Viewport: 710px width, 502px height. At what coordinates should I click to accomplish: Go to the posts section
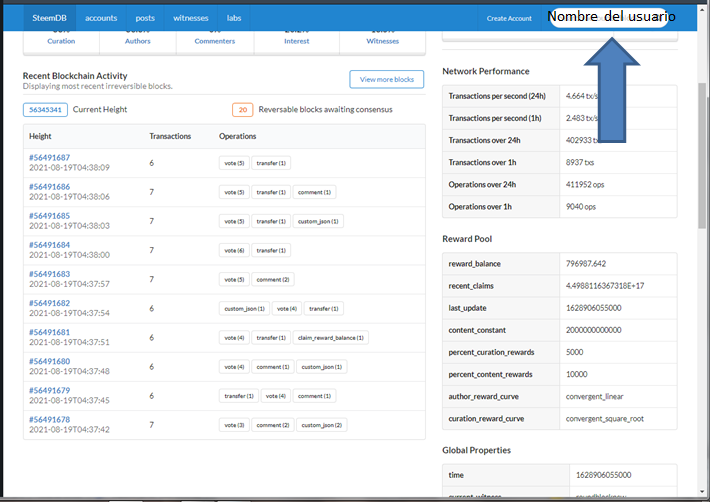click(x=145, y=18)
